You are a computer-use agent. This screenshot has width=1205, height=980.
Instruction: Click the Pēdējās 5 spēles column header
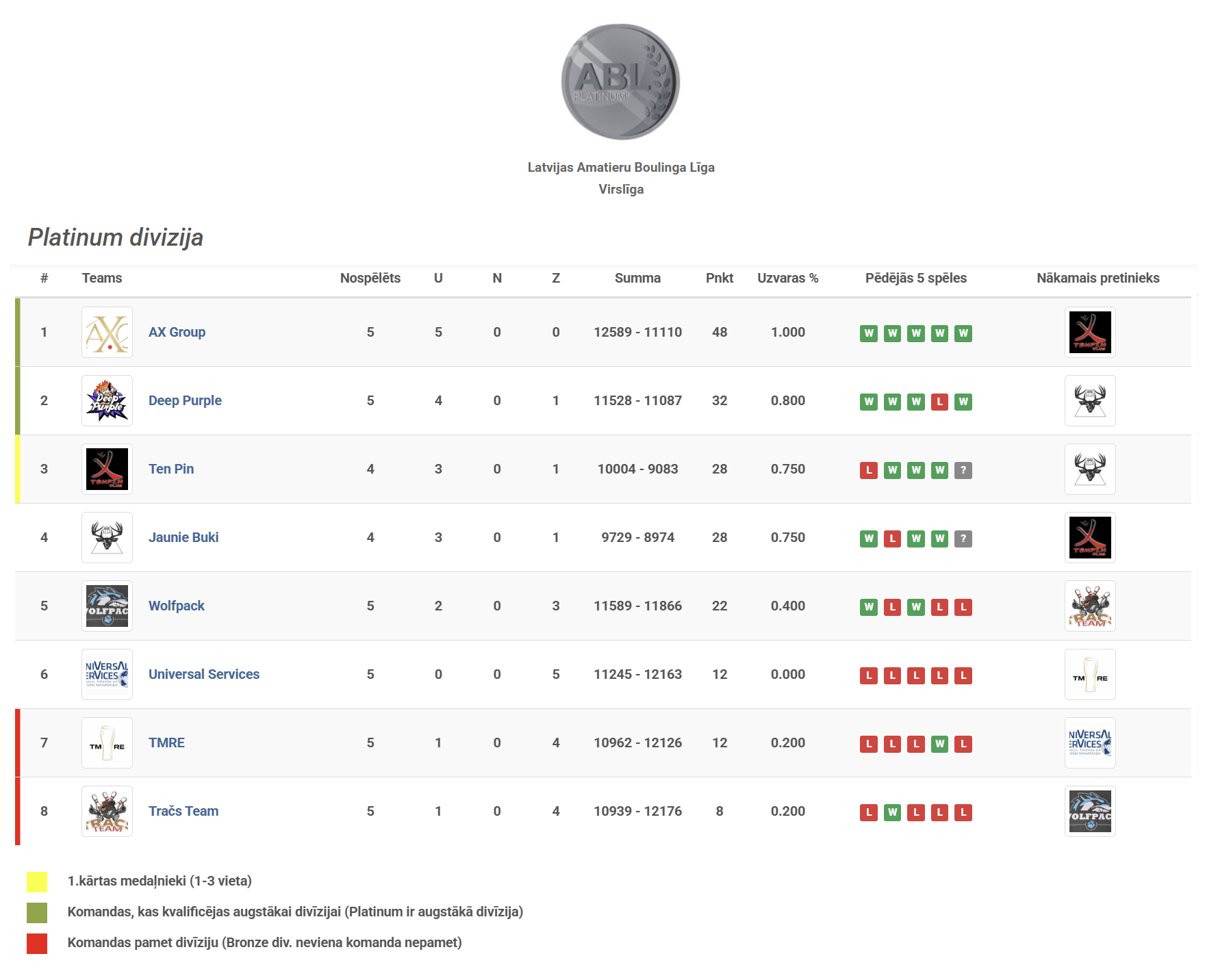(x=916, y=278)
